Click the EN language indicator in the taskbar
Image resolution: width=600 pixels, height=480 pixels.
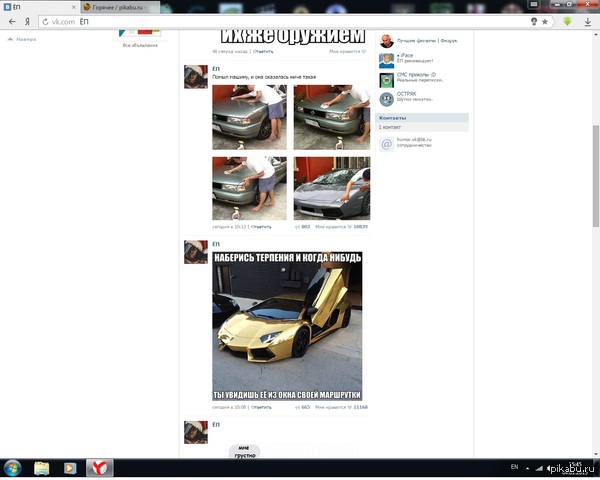pos(515,468)
